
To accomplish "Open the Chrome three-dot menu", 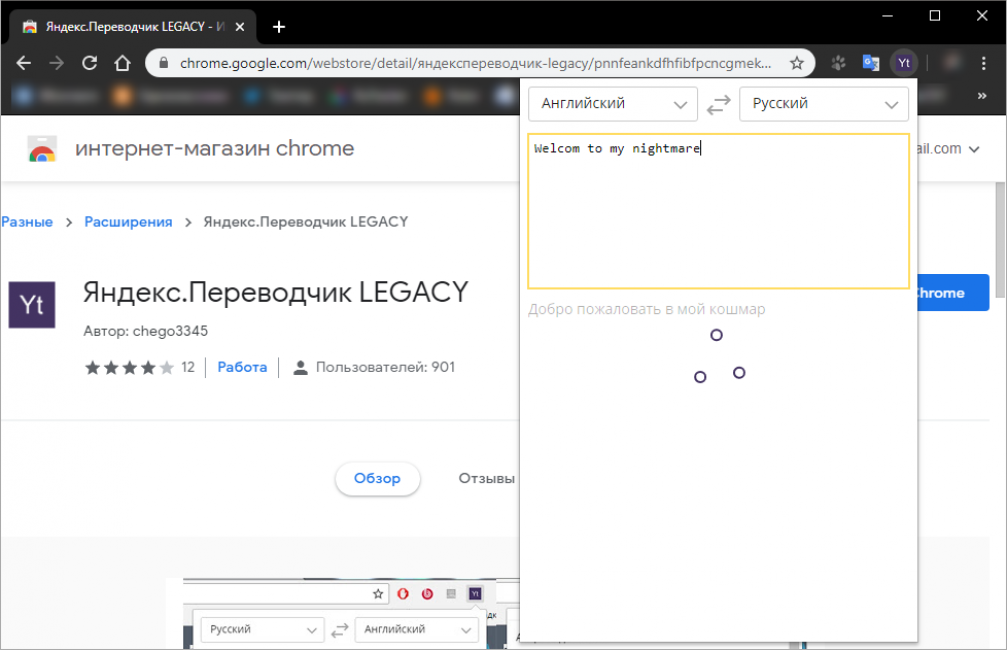I will pyautogui.click(x=984, y=62).
